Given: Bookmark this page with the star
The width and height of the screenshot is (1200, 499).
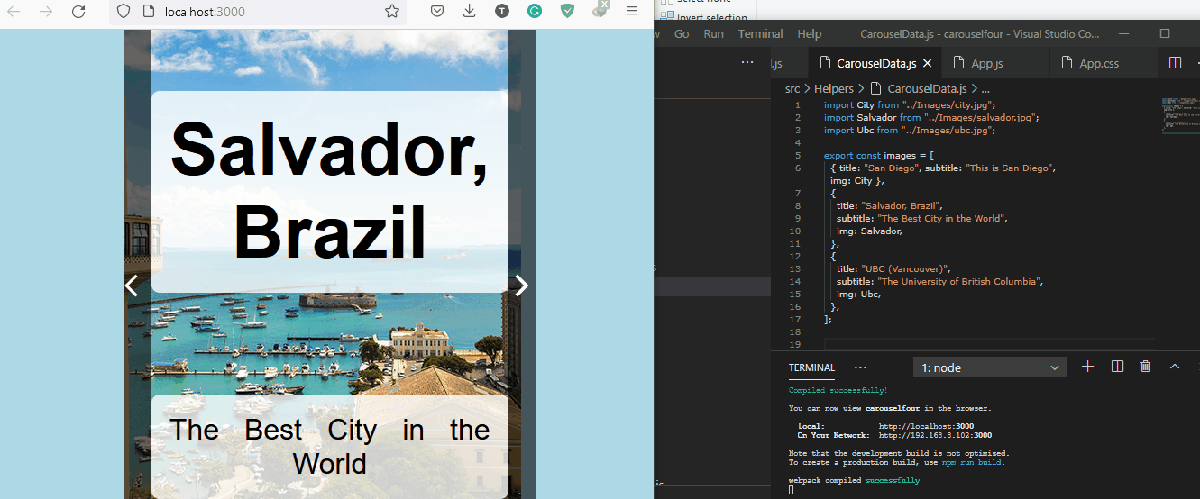Looking at the screenshot, I should click(x=392, y=12).
